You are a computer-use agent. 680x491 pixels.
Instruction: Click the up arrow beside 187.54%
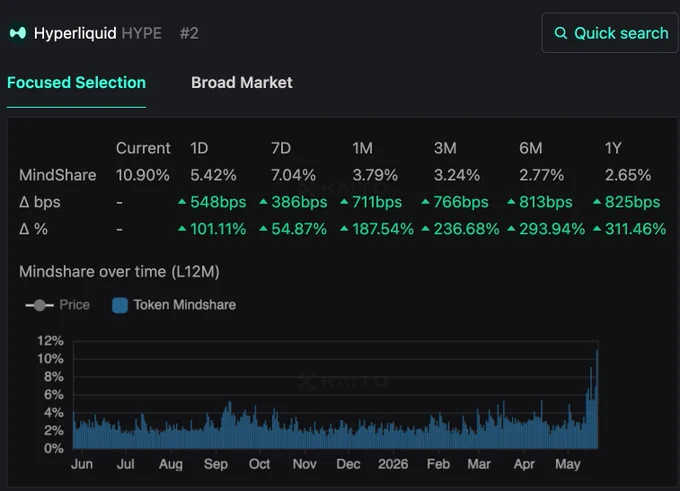[344, 229]
